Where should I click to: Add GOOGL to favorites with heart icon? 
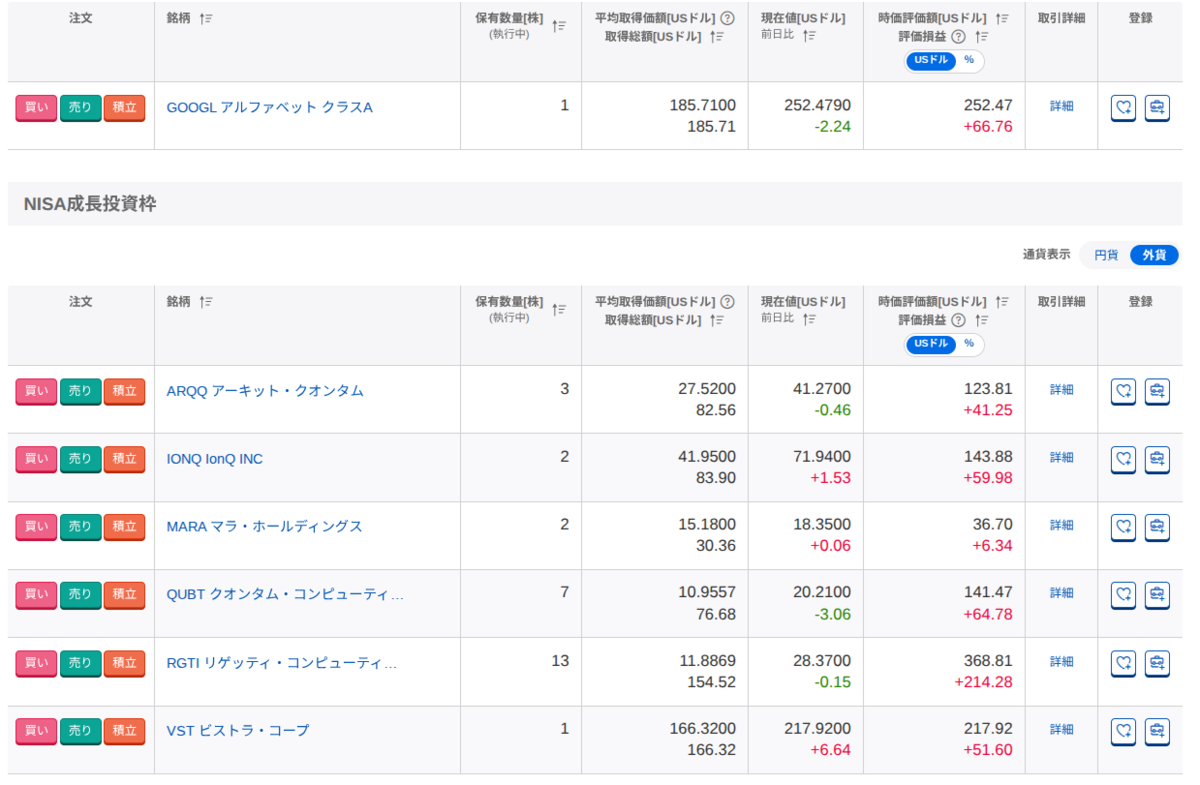[1123, 108]
